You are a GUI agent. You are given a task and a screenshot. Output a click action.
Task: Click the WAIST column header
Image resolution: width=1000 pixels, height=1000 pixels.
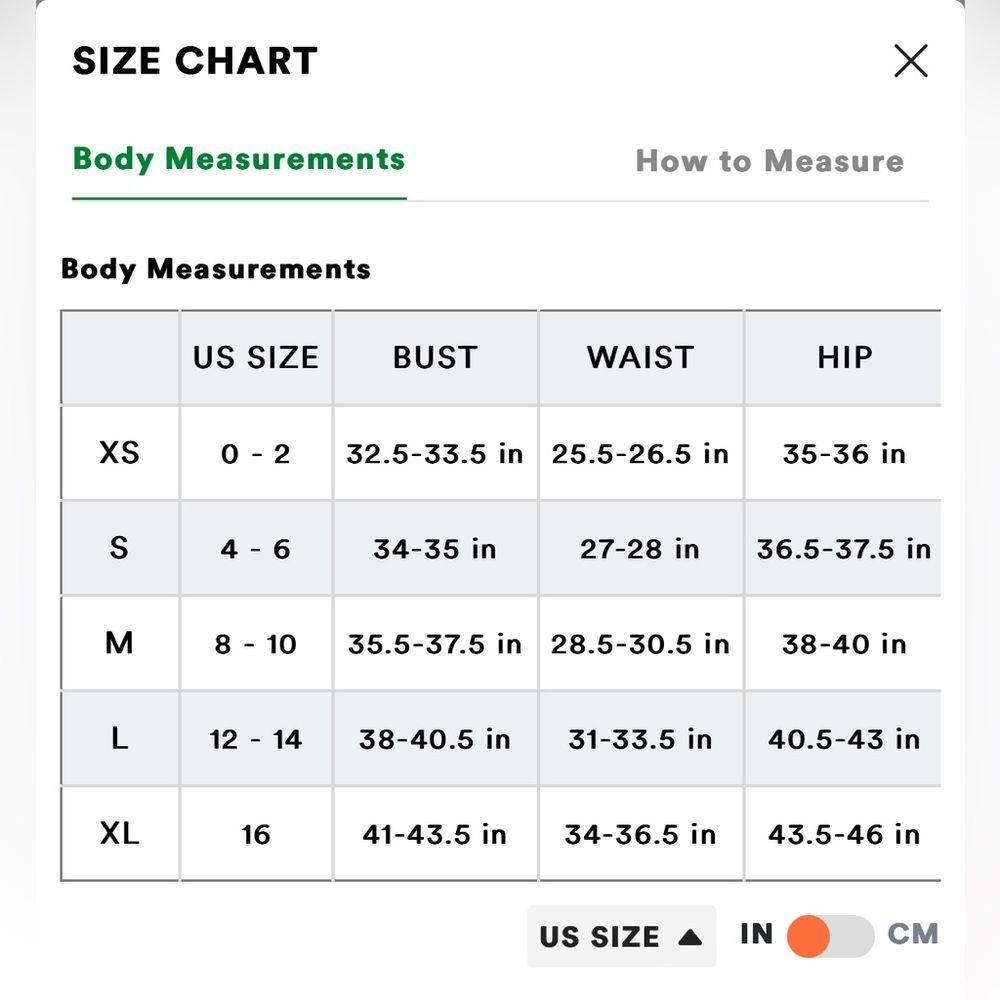tap(640, 357)
